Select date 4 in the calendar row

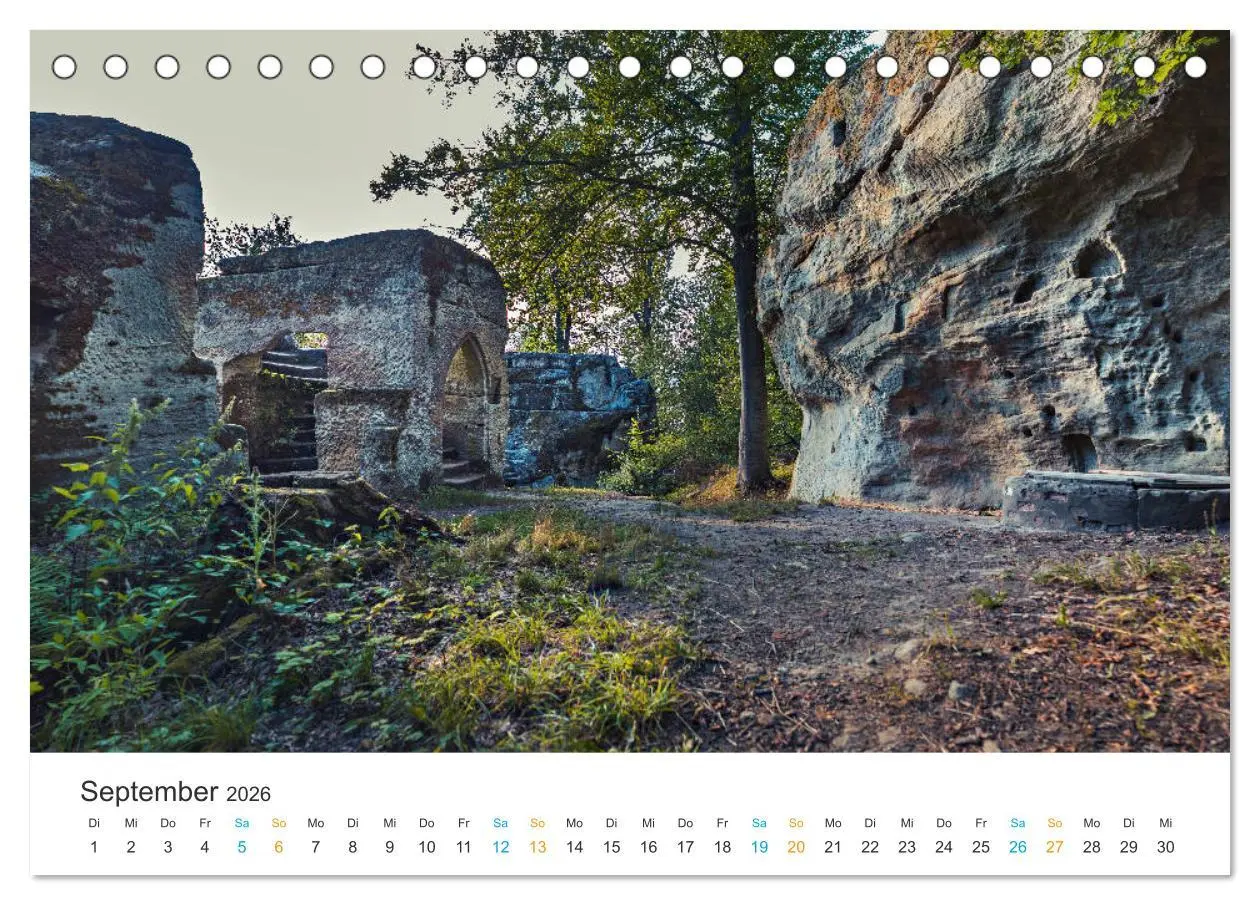tap(205, 847)
